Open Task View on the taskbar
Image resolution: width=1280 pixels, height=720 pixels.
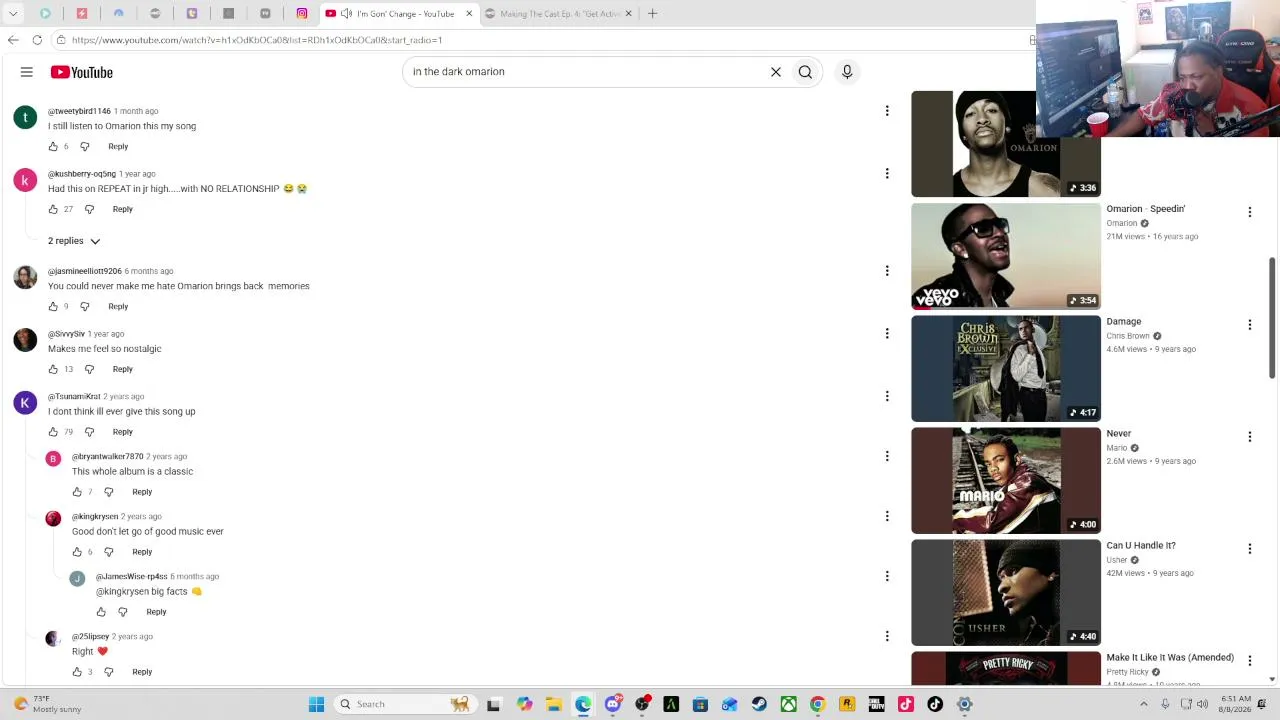[x=493, y=704]
